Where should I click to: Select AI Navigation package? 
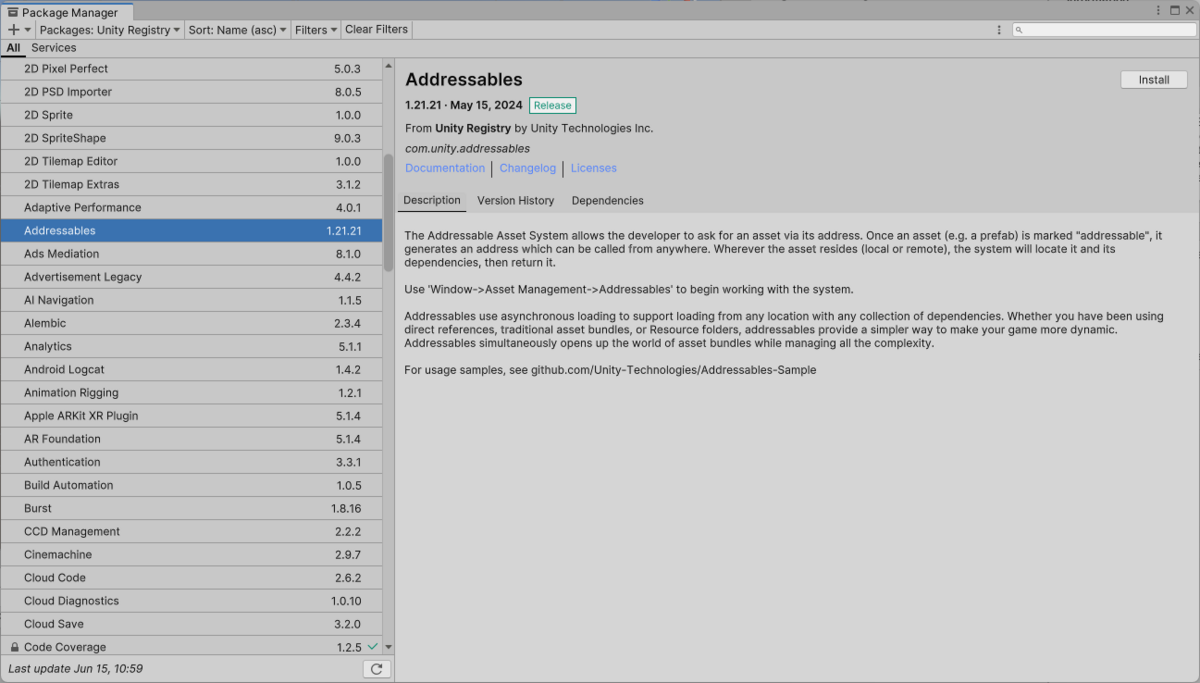tap(191, 300)
